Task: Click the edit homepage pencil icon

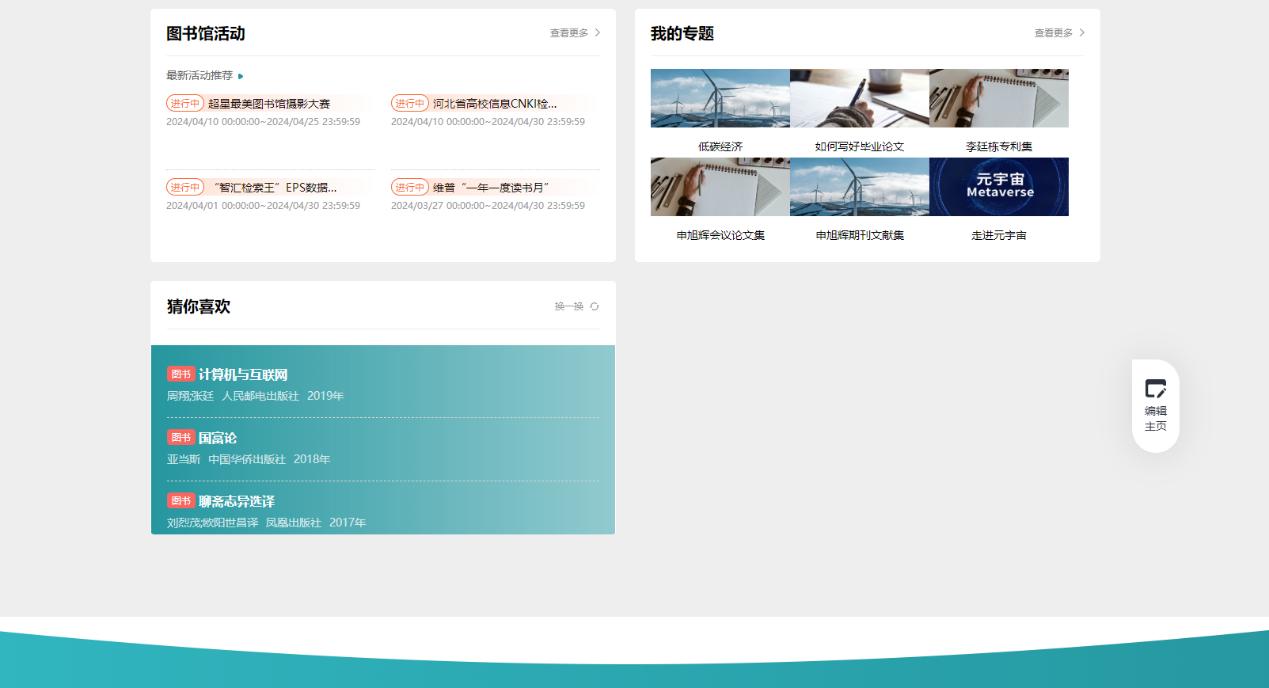Action: click(1155, 389)
